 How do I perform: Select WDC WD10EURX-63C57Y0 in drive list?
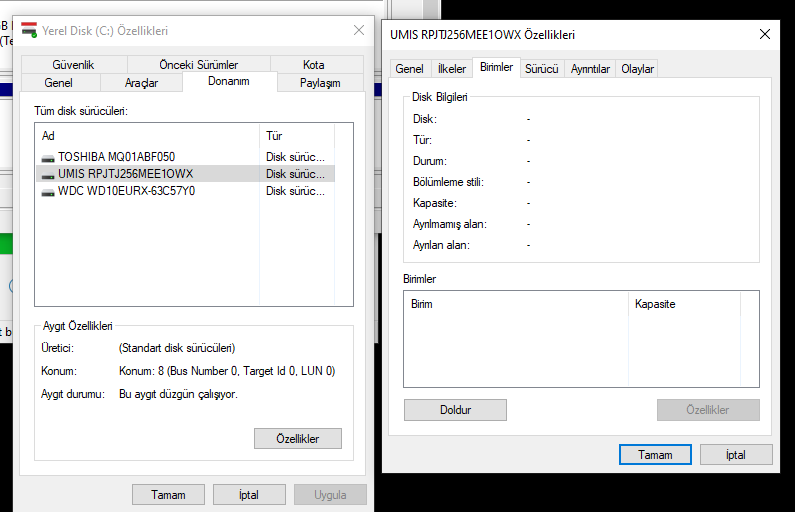[186, 191]
